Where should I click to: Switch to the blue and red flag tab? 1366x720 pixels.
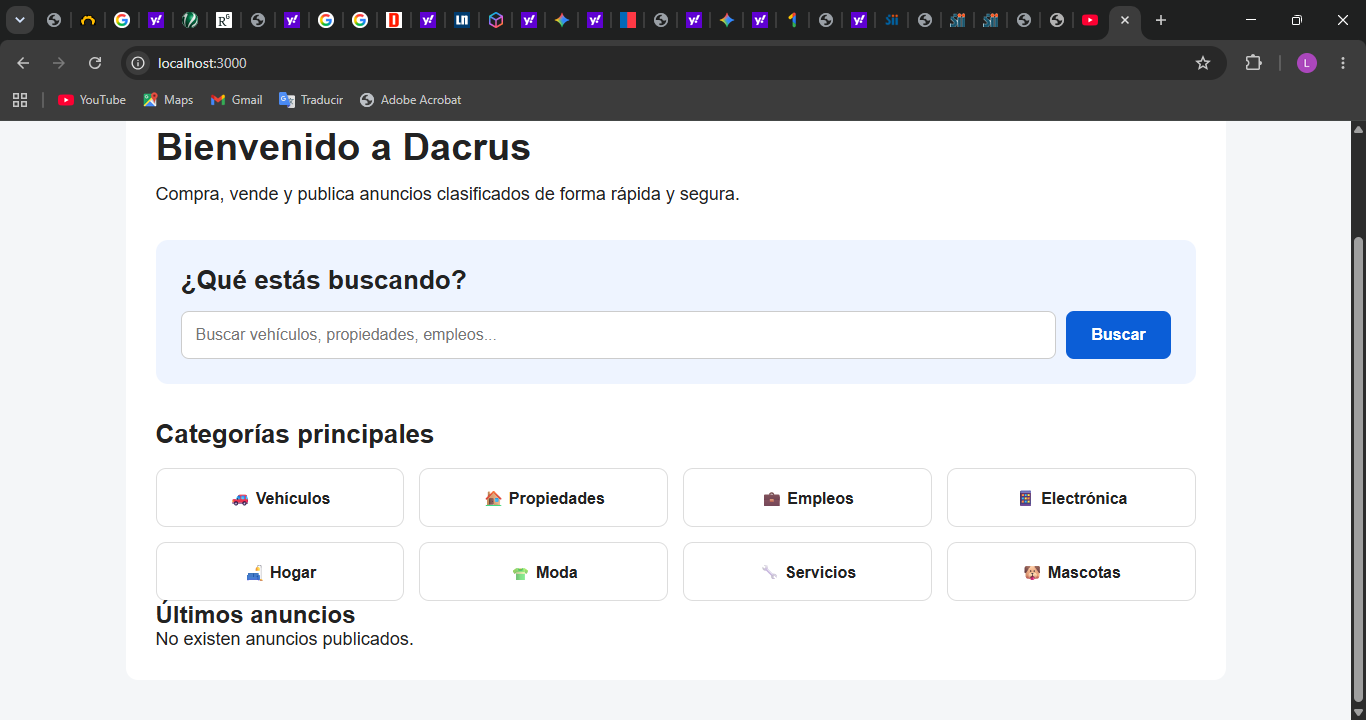point(628,20)
